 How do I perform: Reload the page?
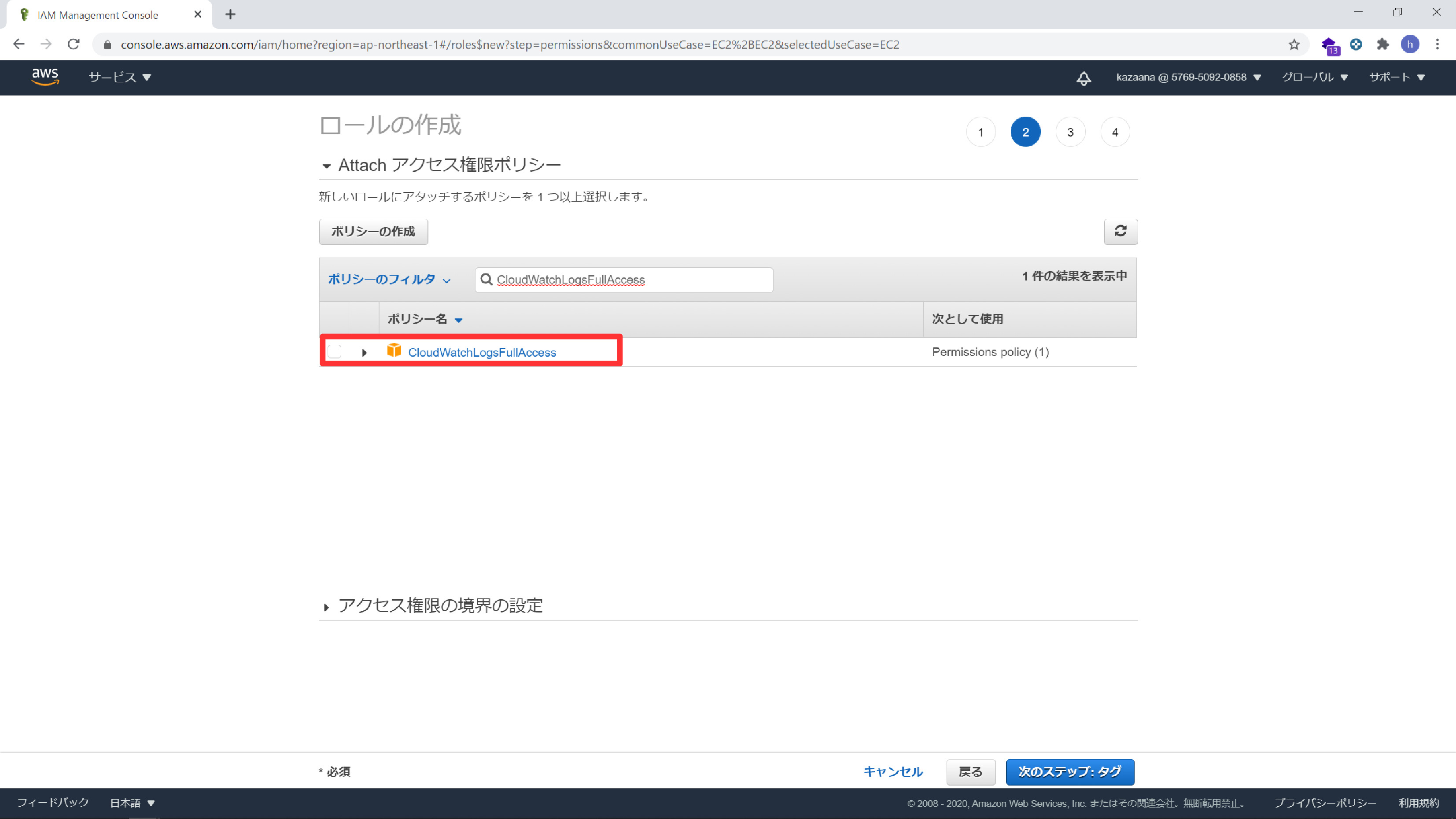74,44
